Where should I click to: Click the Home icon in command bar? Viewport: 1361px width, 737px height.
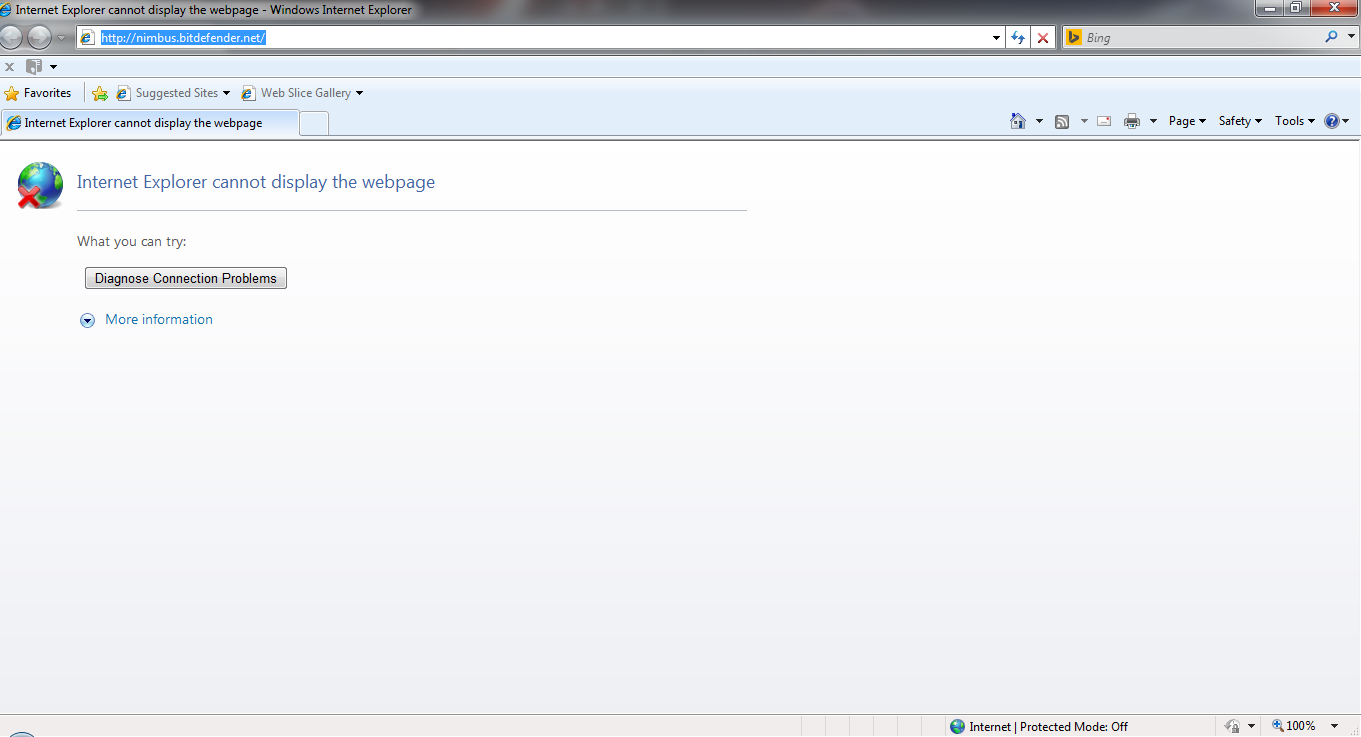[1018, 121]
